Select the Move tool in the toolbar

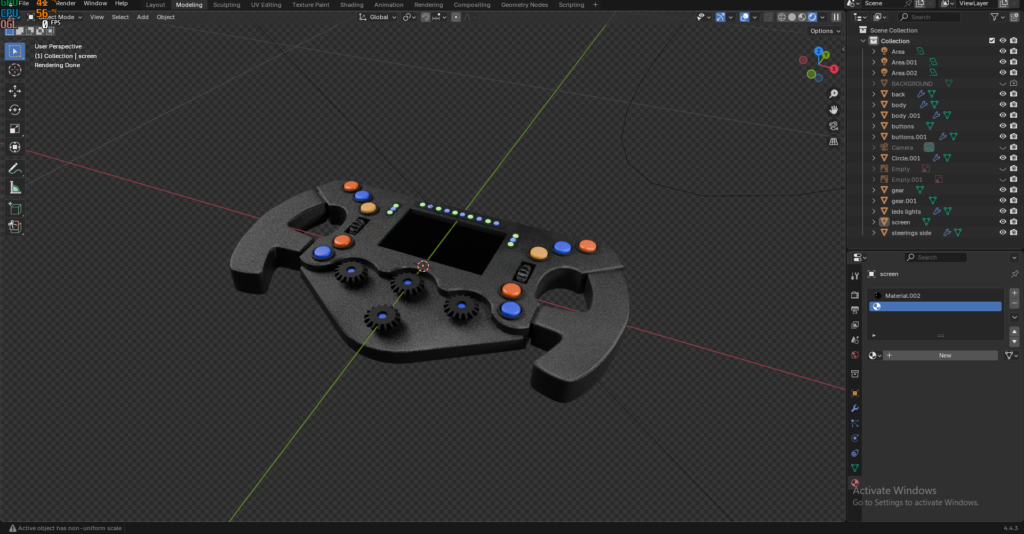coord(15,90)
